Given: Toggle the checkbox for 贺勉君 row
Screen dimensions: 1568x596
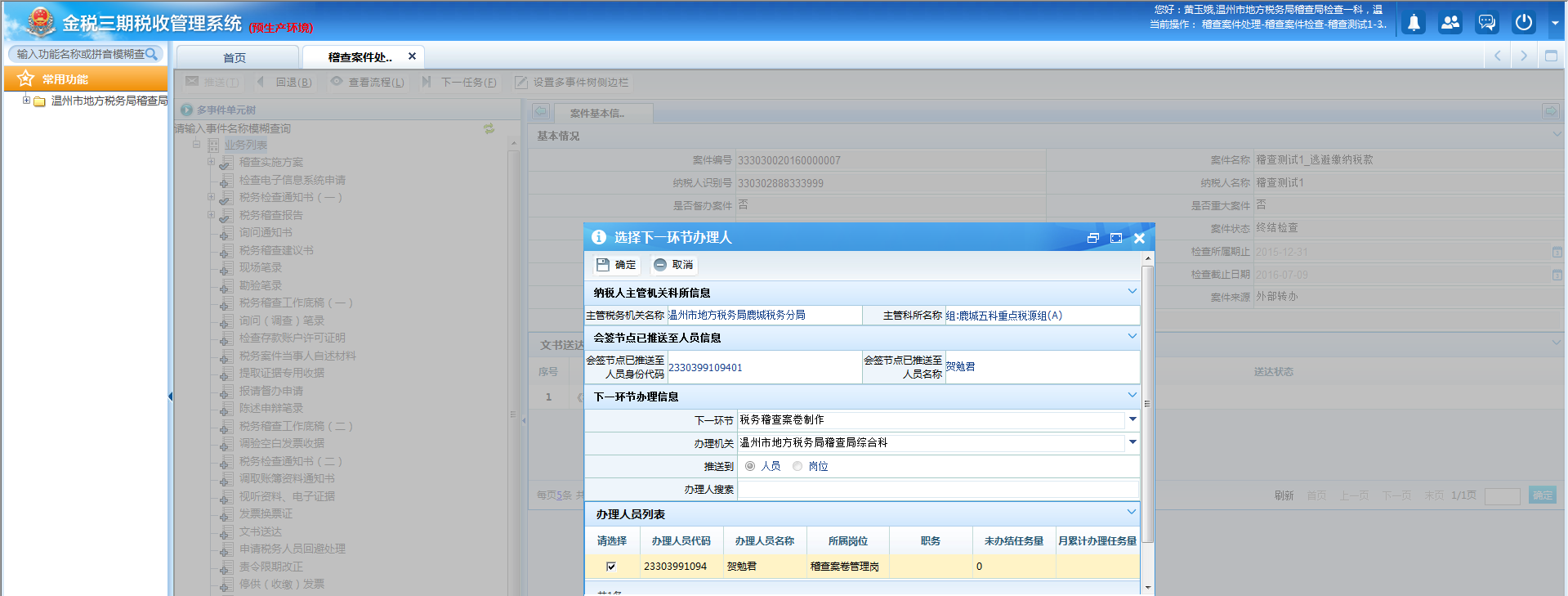Looking at the screenshot, I should pyautogui.click(x=611, y=567).
